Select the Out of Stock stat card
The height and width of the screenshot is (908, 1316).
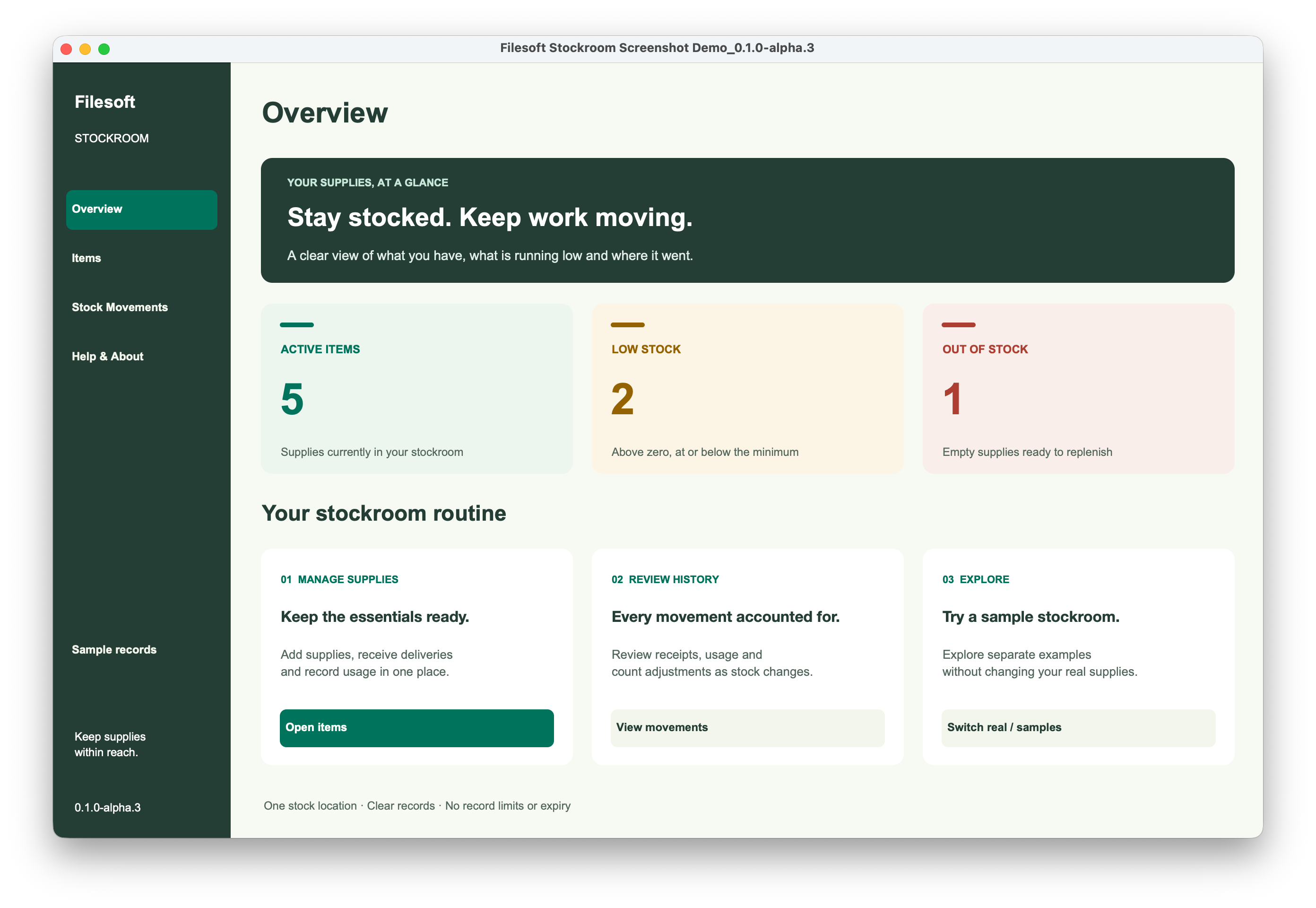click(x=1078, y=389)
